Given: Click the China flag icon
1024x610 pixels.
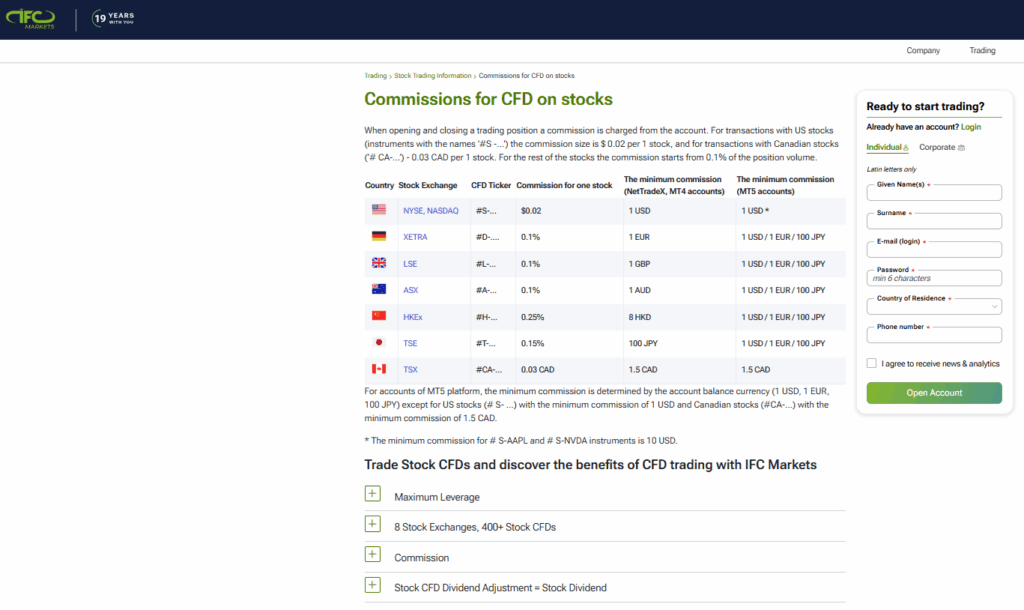Looking at the screenshot, I should tap(379, 316).
